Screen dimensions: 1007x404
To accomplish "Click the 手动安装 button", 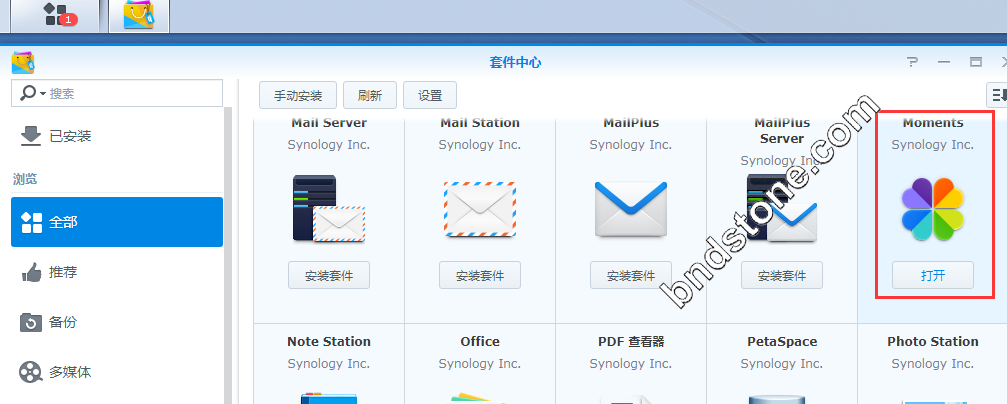I will pyautogui.click(x=298, y=96).
